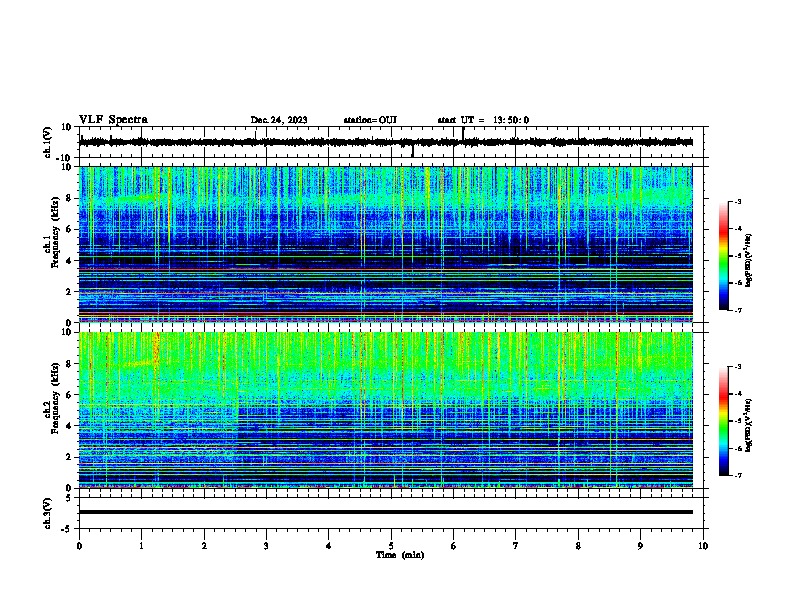This screenshot has width=792, height=612.
Task: Click the "6" frequency tick of ch.1 spectrogram
Action: (x=69, y=230)
